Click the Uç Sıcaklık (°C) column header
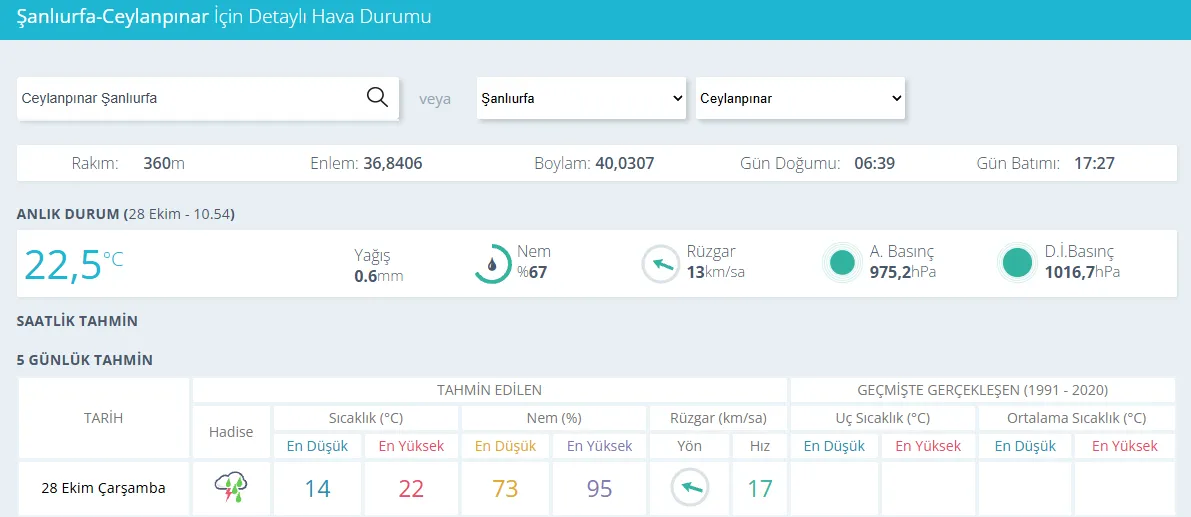 [x=882, y=418]
